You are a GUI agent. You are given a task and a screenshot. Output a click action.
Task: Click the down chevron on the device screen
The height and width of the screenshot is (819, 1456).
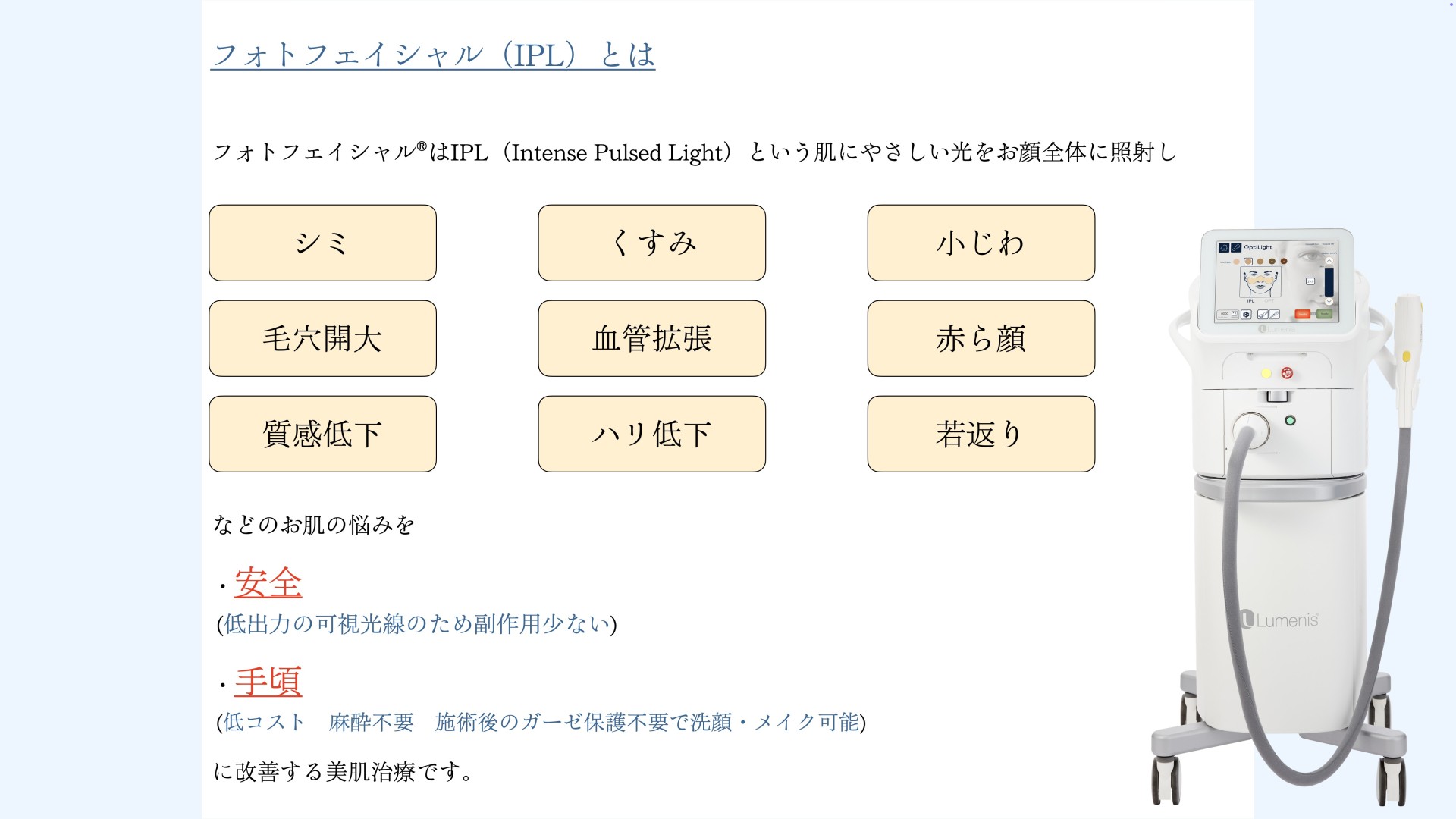[x=1329, y=301]
